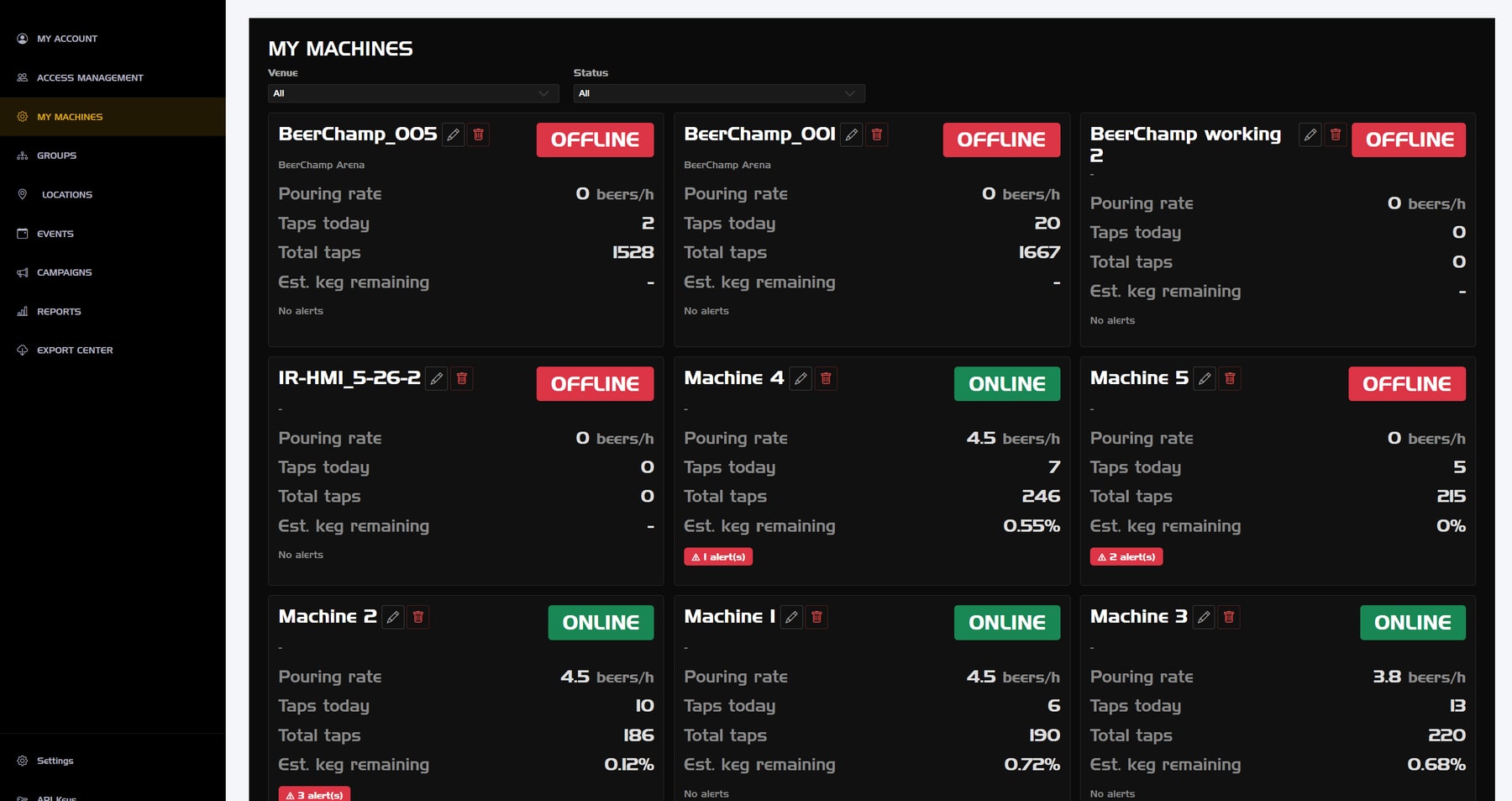The height and width of the screenshot is (801, 1512).
Task: Click the ONLINE status of Machine 4
Action: pyautogui.click(x=1007, y=383)
